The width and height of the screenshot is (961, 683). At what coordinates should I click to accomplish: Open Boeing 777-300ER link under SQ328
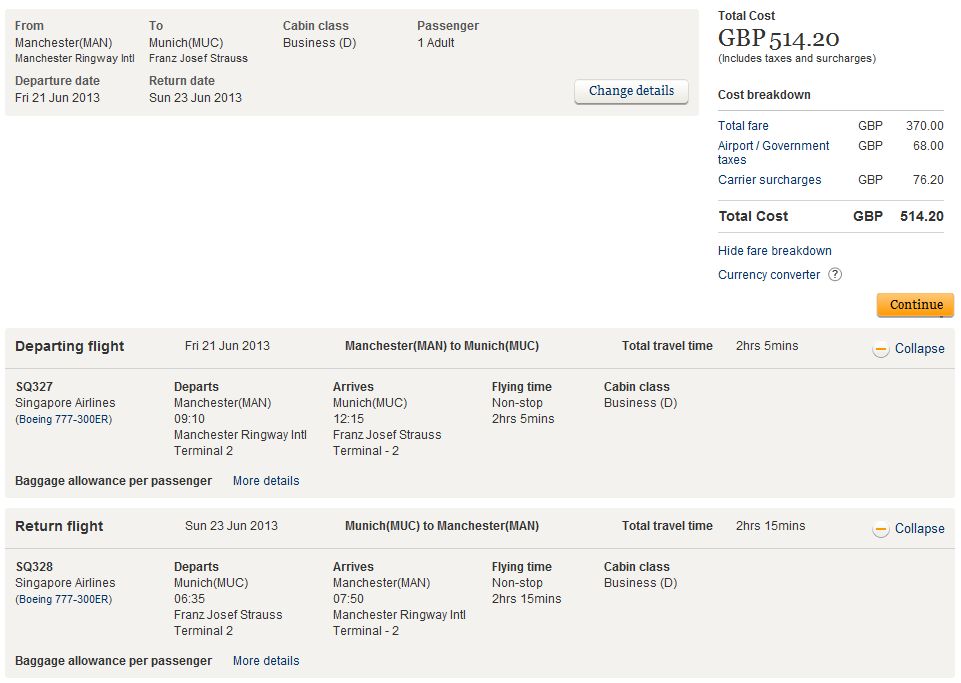click(65, 599)
